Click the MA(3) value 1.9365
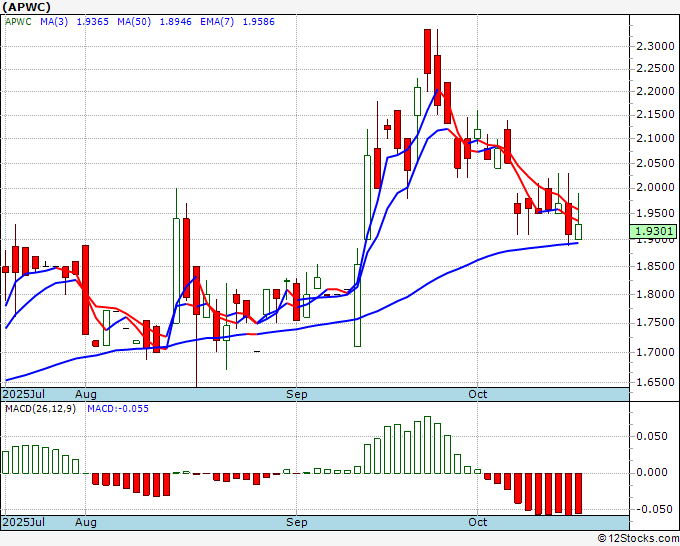The image size is (680, 546). [x=92, y=22]
